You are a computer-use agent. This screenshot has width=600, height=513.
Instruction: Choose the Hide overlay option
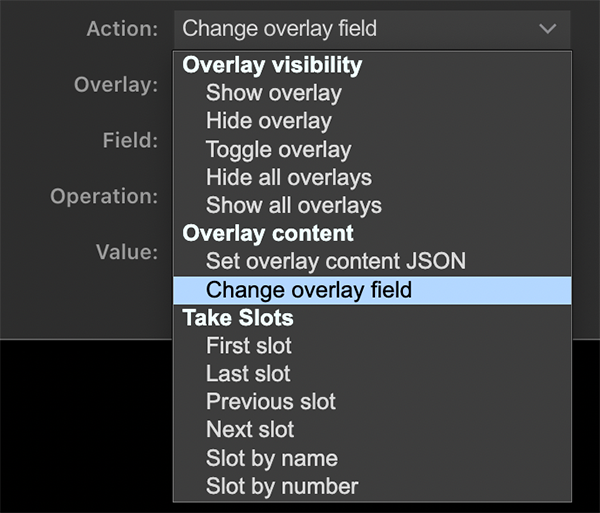(268, 121)
